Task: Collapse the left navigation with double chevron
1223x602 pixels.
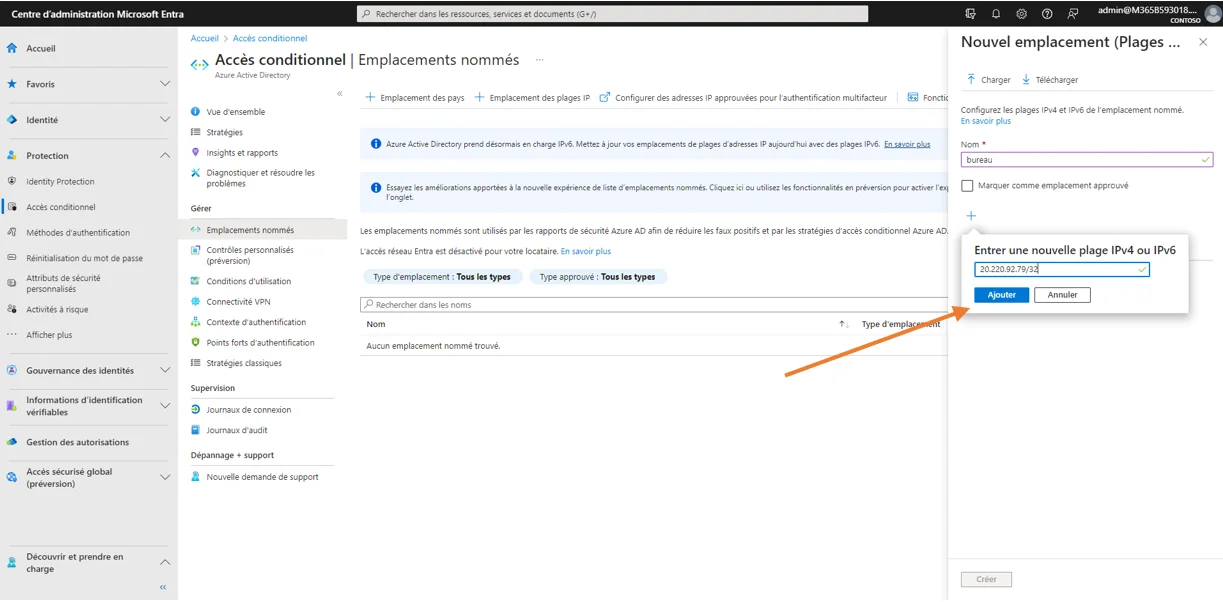Action: point(163,587)
